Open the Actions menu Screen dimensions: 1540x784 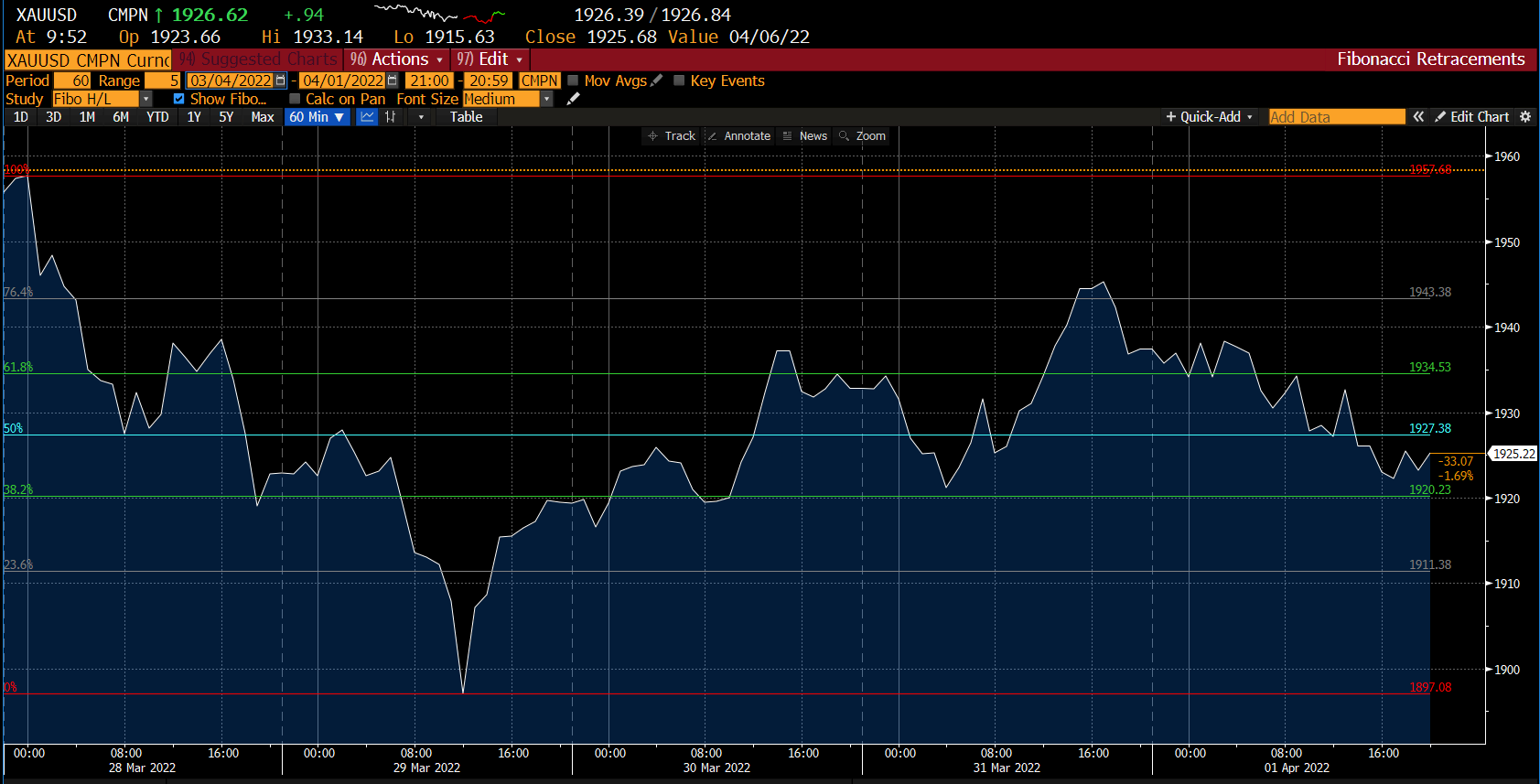tap(397, 59)
